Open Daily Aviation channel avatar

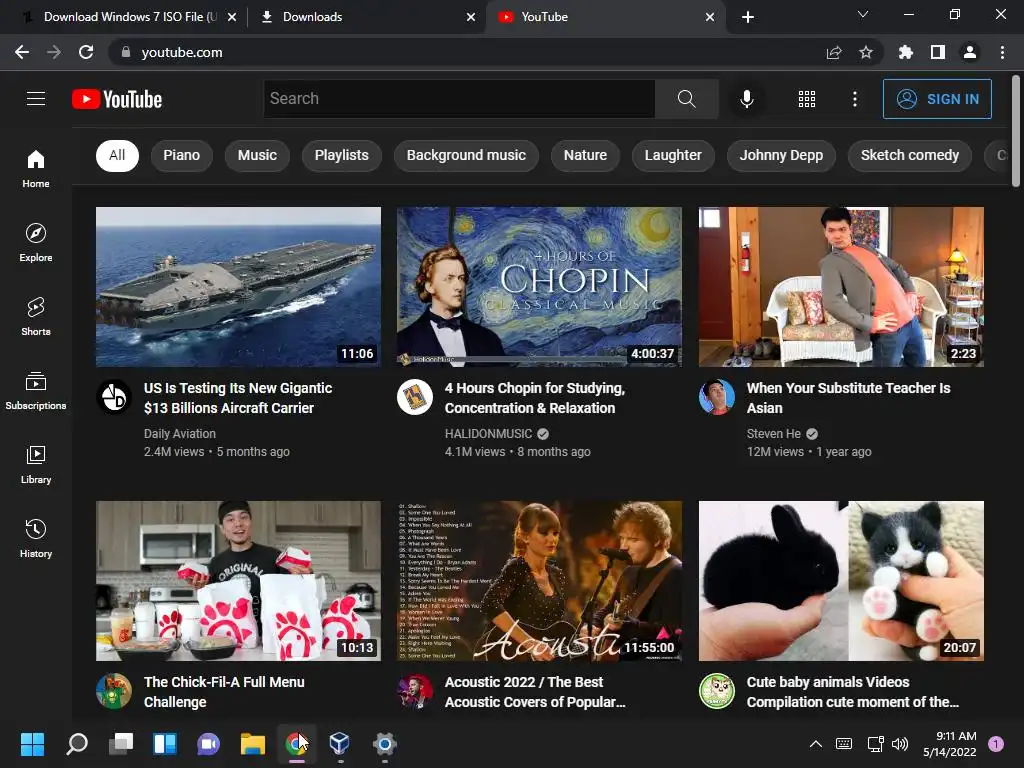(x=114, y=397)
